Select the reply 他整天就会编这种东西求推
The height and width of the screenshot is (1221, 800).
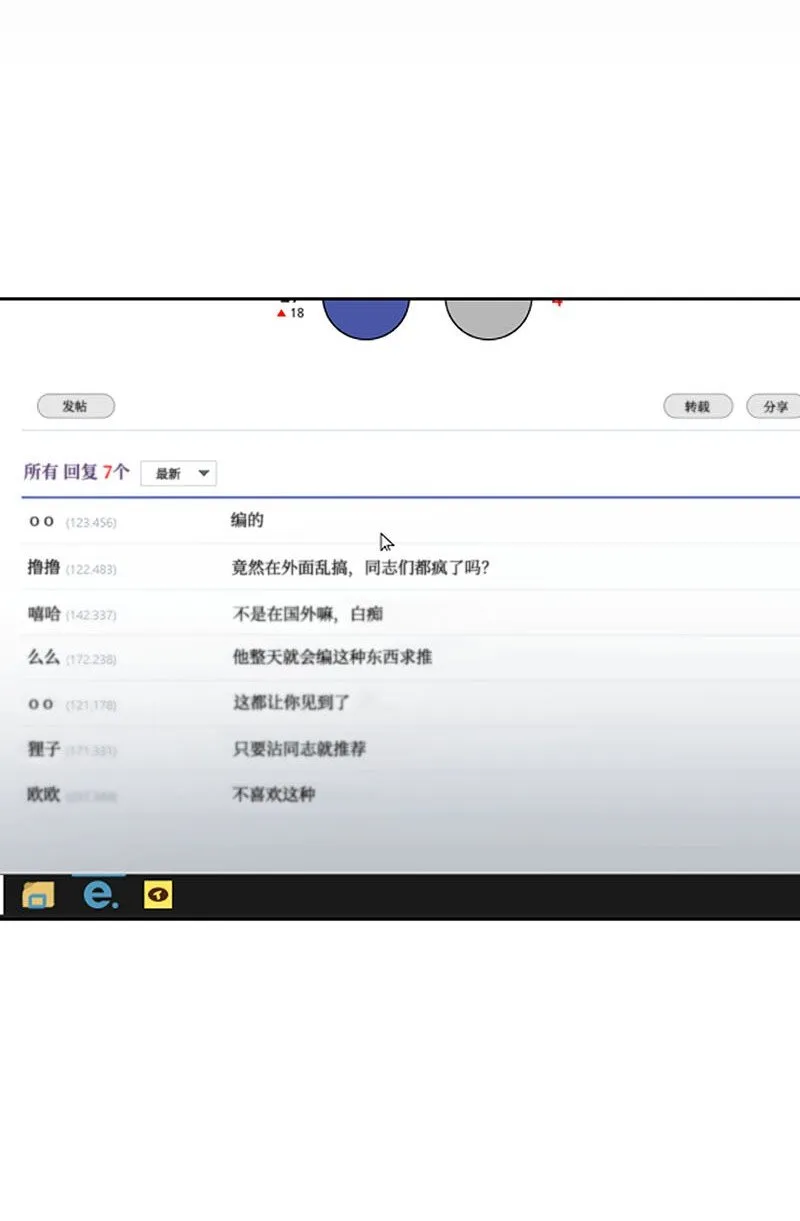coord(332,658)
